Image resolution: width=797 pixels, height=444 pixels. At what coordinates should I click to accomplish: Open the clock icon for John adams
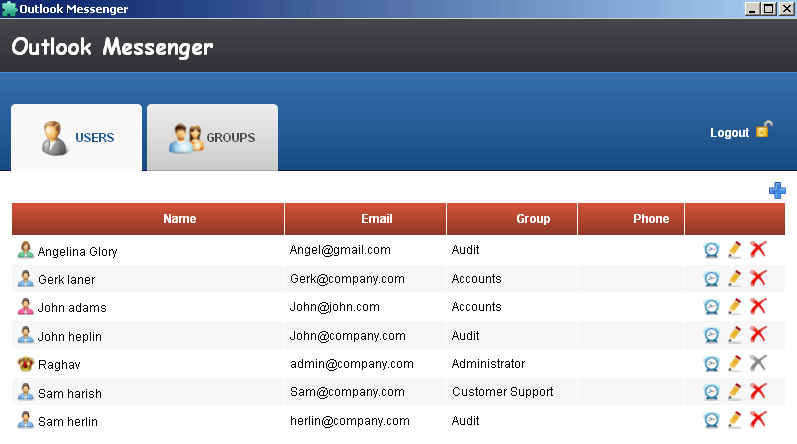711,306
